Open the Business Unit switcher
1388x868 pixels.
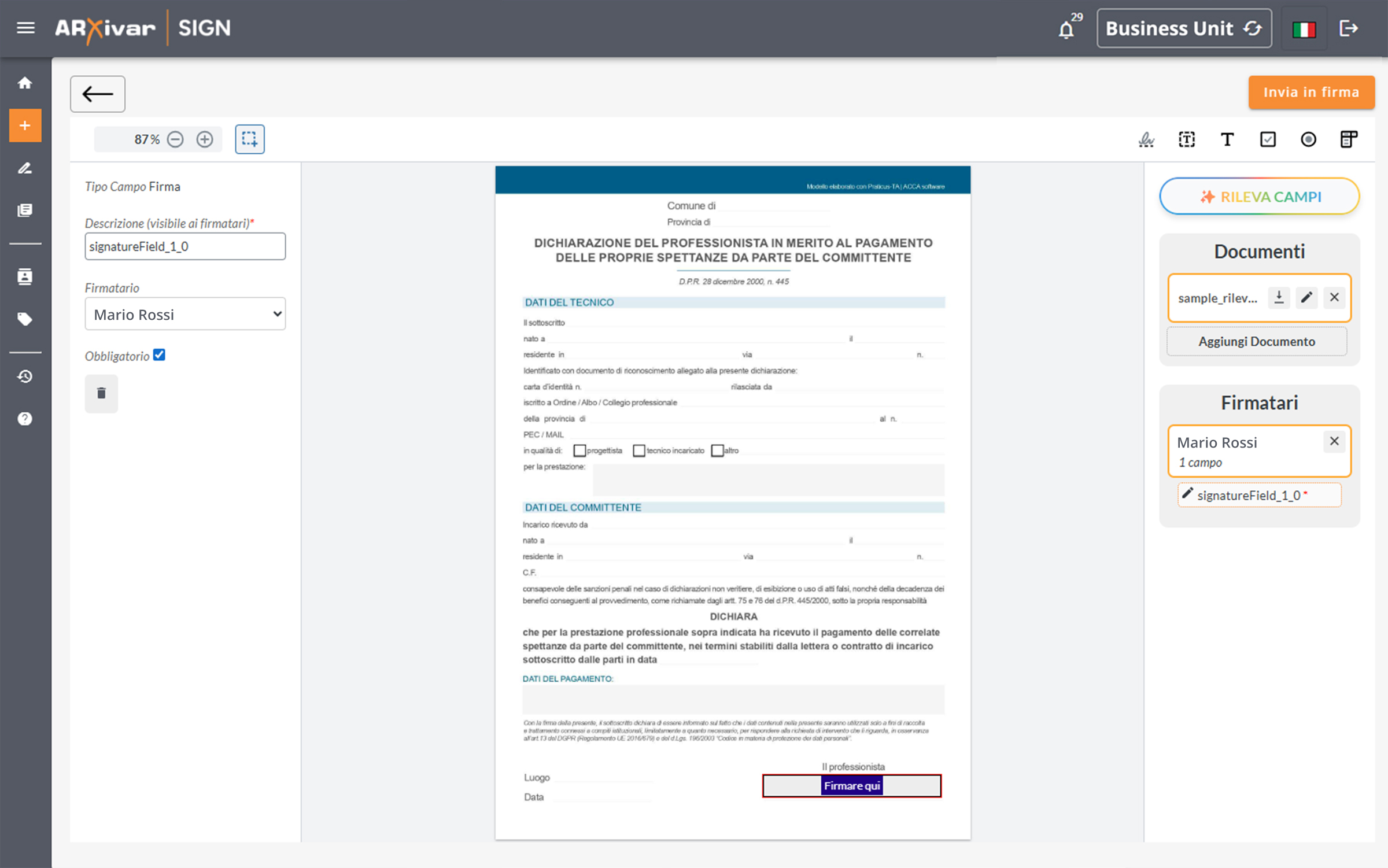pos(1183,28)
